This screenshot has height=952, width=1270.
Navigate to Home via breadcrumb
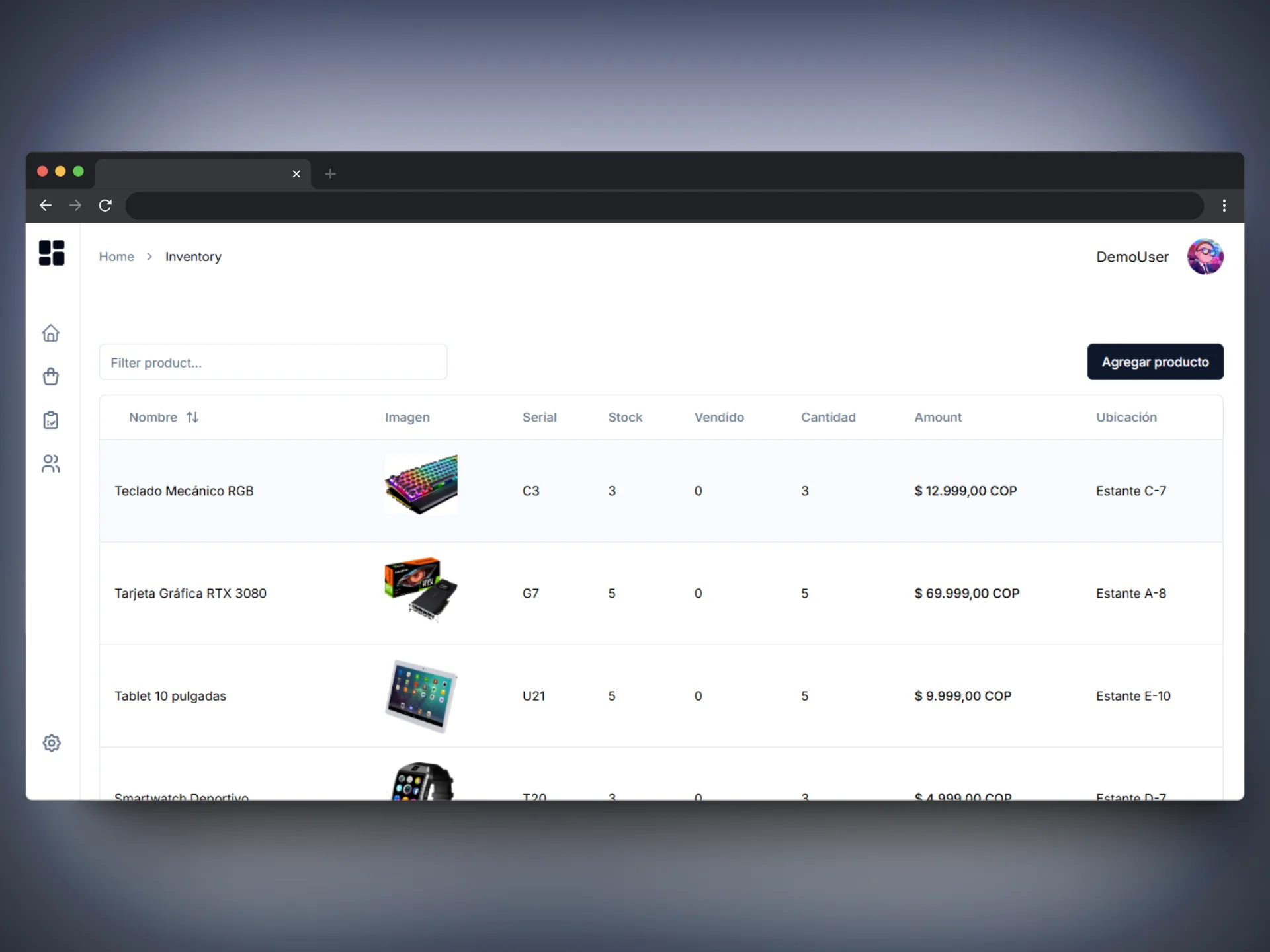click(116, 257)
